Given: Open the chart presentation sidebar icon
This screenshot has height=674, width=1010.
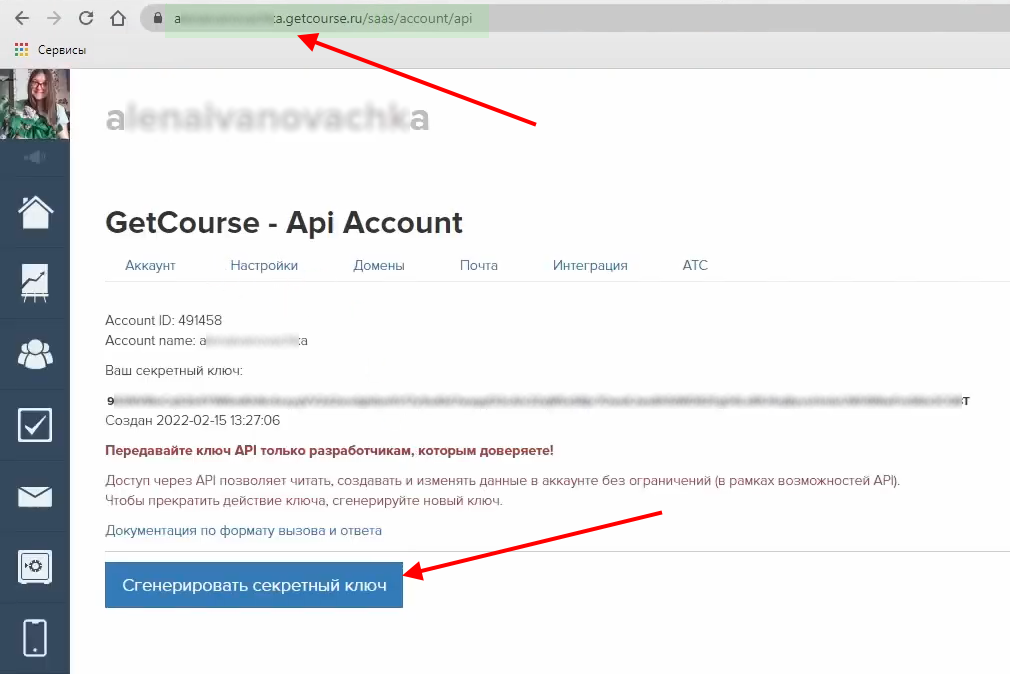Looking at the screenshot, I should (x=35, y=283).
